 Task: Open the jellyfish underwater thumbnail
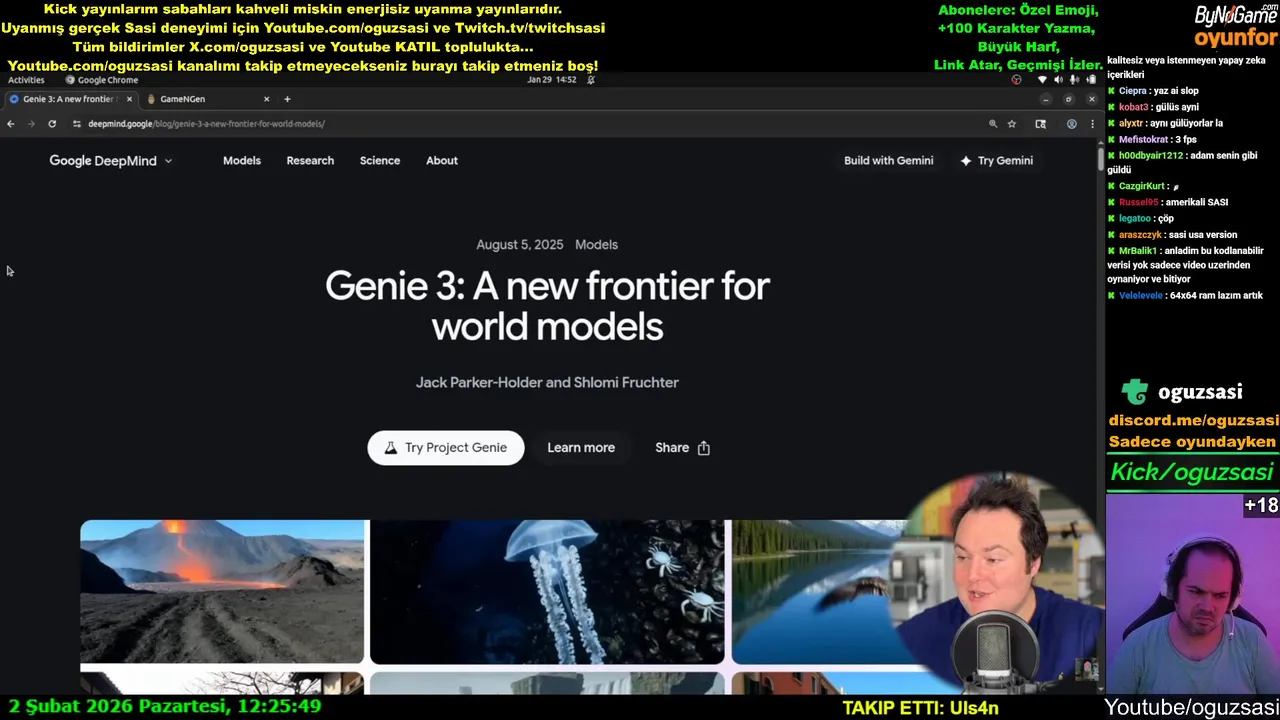(x=547, y=591)
